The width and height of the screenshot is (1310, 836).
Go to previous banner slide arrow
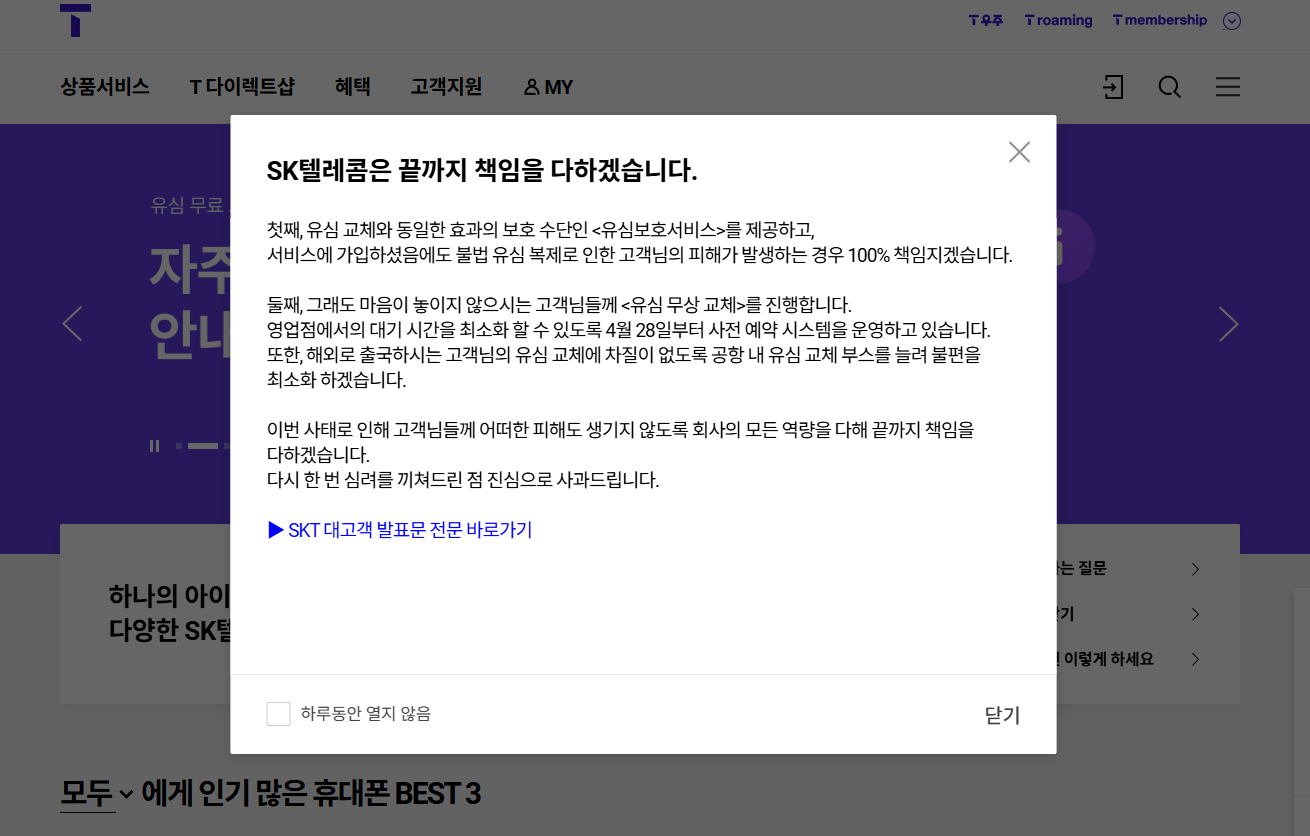pyautogui.click(x=72, y=323)
